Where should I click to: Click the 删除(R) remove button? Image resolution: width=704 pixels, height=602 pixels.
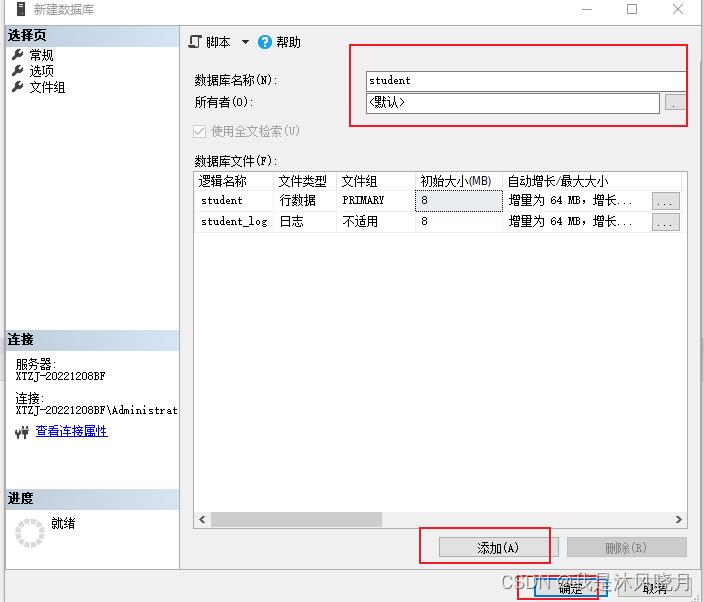[x=626, y=548]
